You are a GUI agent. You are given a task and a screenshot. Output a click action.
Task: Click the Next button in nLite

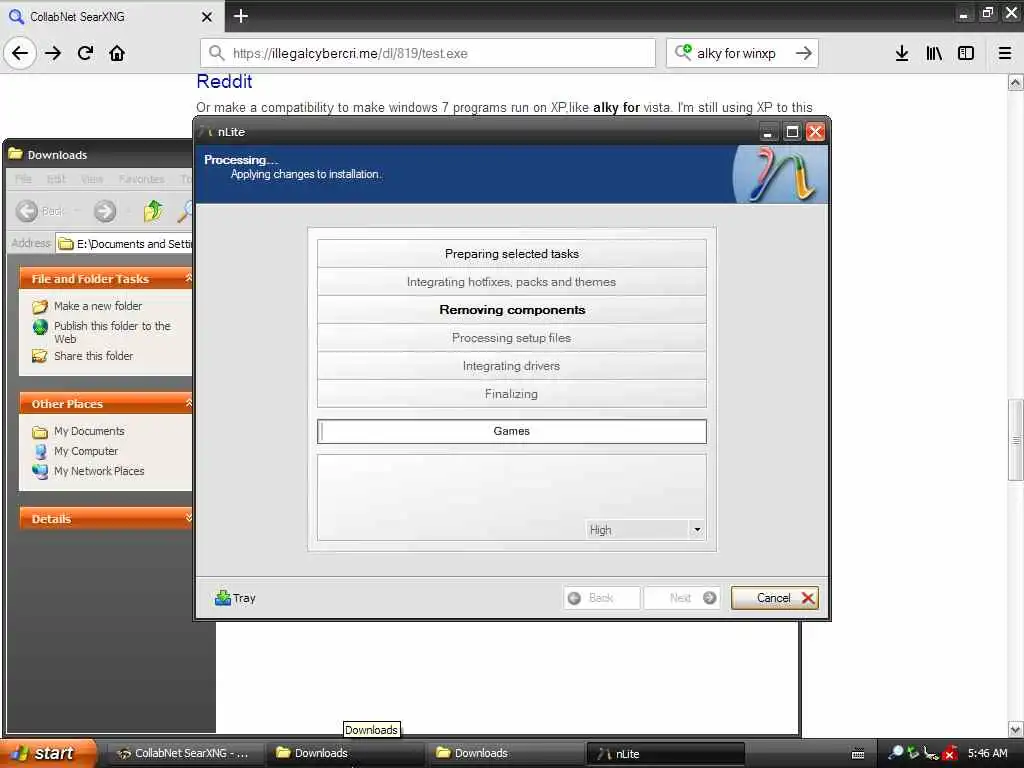(x=682, y=598)
